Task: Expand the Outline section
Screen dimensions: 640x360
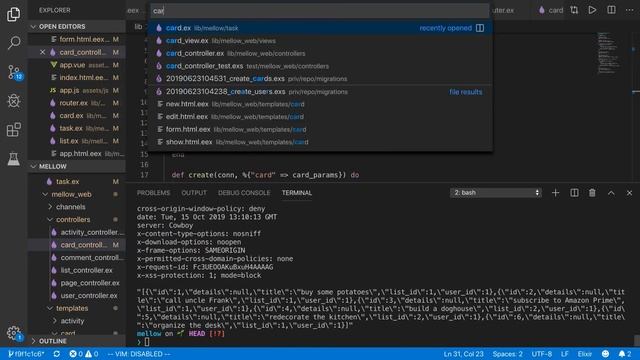Action: [77, 341]
